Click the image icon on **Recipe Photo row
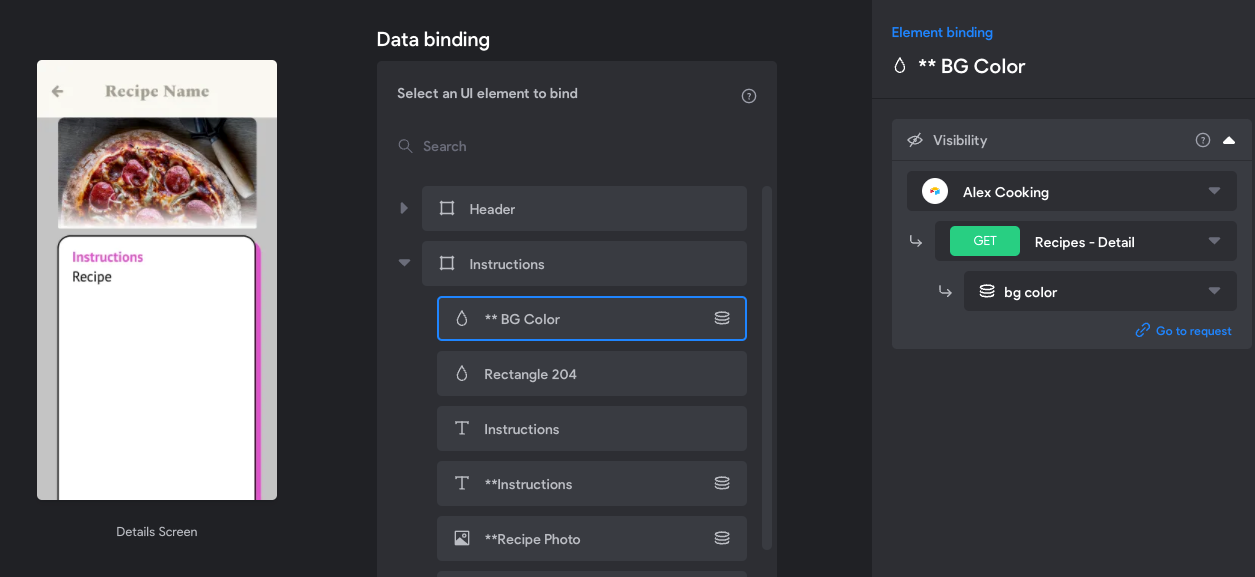Screen dimensions: 1255x577 462,538
